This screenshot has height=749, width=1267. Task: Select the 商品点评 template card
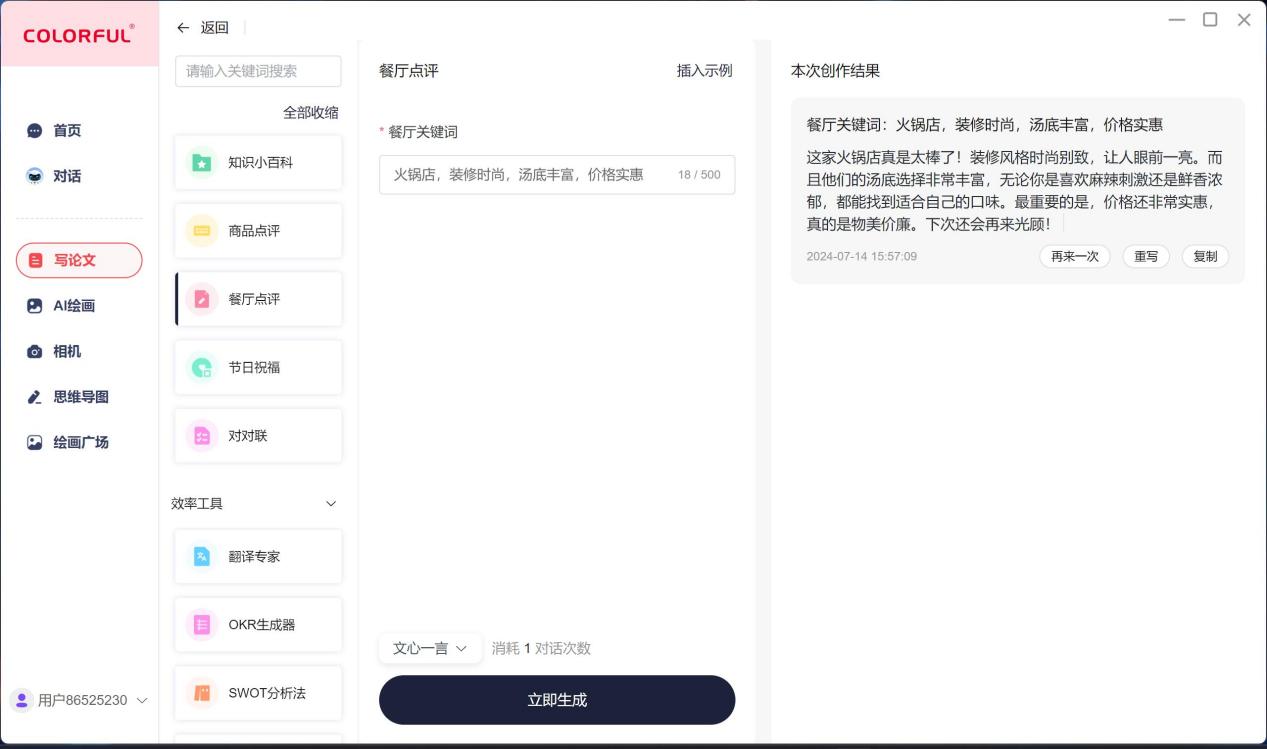pyautogui.click(x=258, y=230)
